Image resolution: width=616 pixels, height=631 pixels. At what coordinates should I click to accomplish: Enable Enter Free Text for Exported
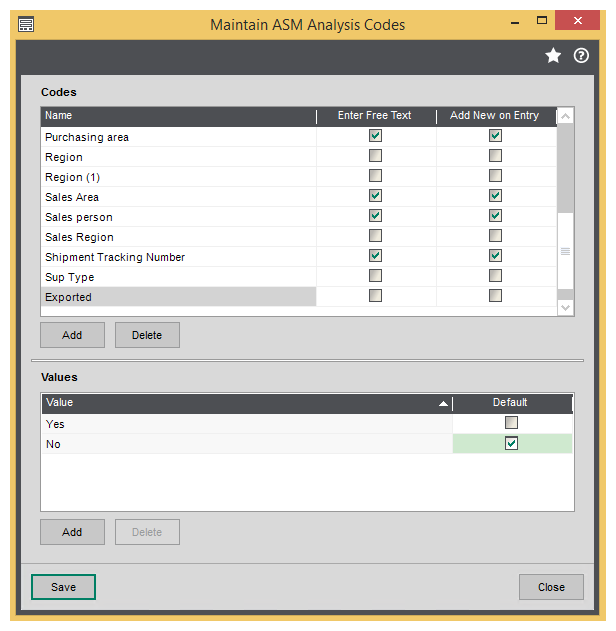[375, 296]
